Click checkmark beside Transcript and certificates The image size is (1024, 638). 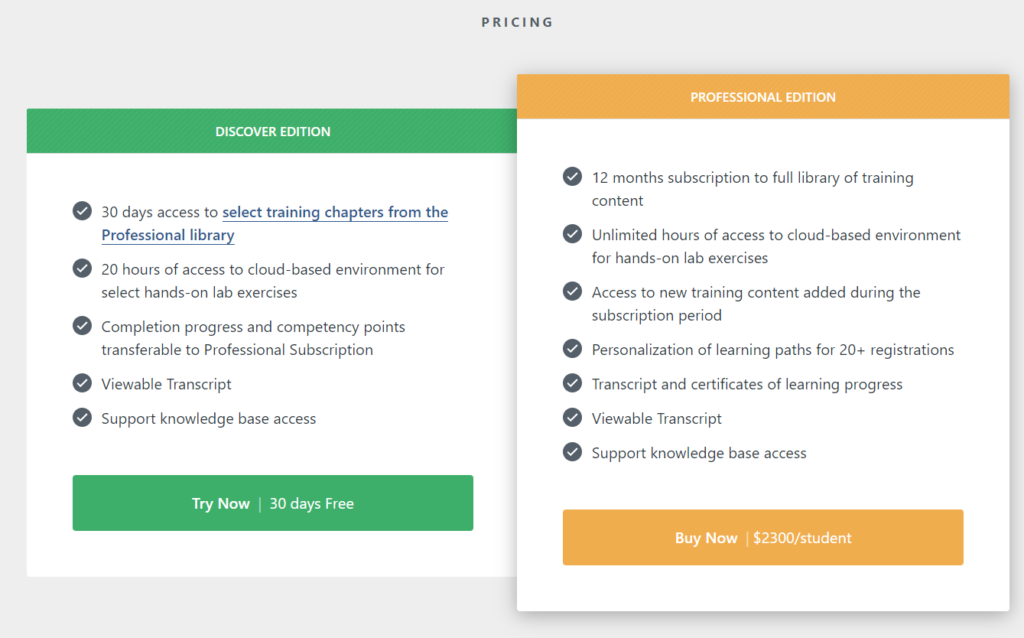coord(573,383)
